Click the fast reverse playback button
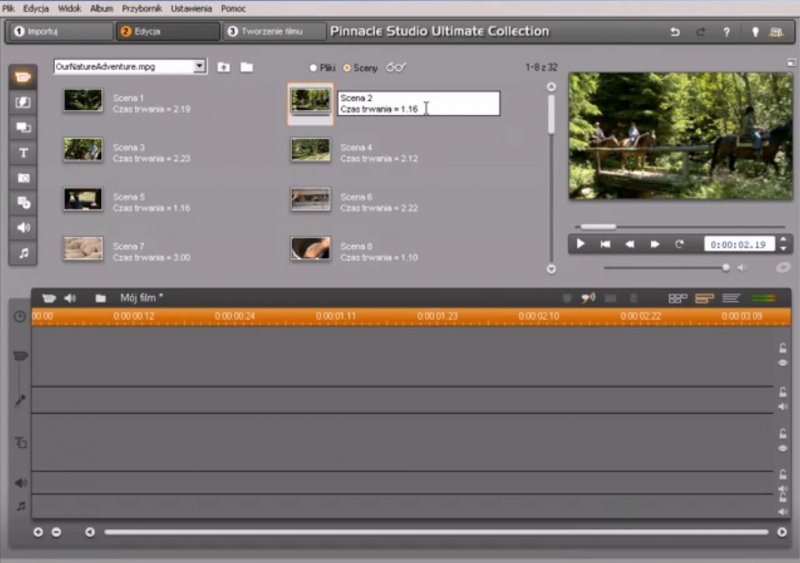This screenshot has height=563, width=800. pyautogui.click(x=630, y=244)
